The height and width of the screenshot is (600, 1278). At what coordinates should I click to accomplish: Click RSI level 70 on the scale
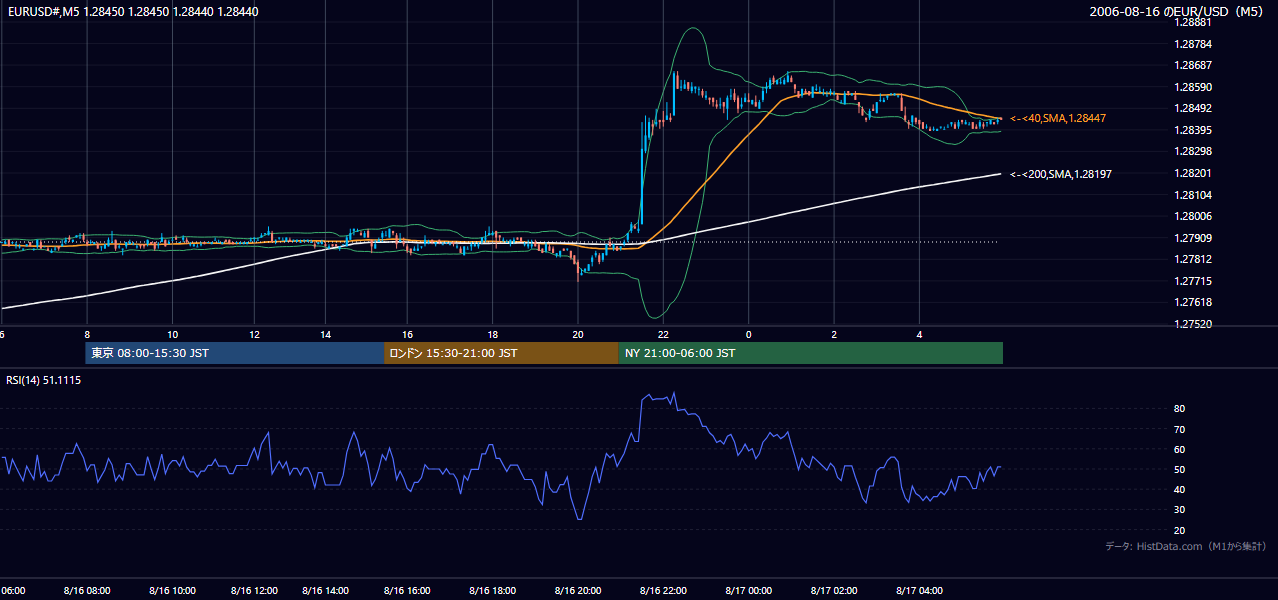tap(1180, 429)
